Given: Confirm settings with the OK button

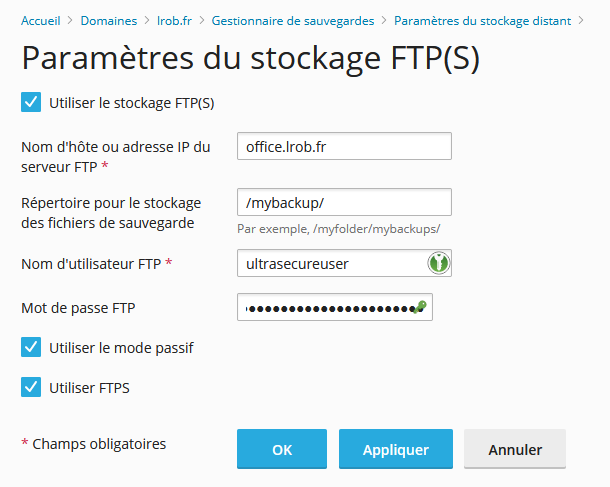Looking at the screenshot, I should click(x=282, y=449).
